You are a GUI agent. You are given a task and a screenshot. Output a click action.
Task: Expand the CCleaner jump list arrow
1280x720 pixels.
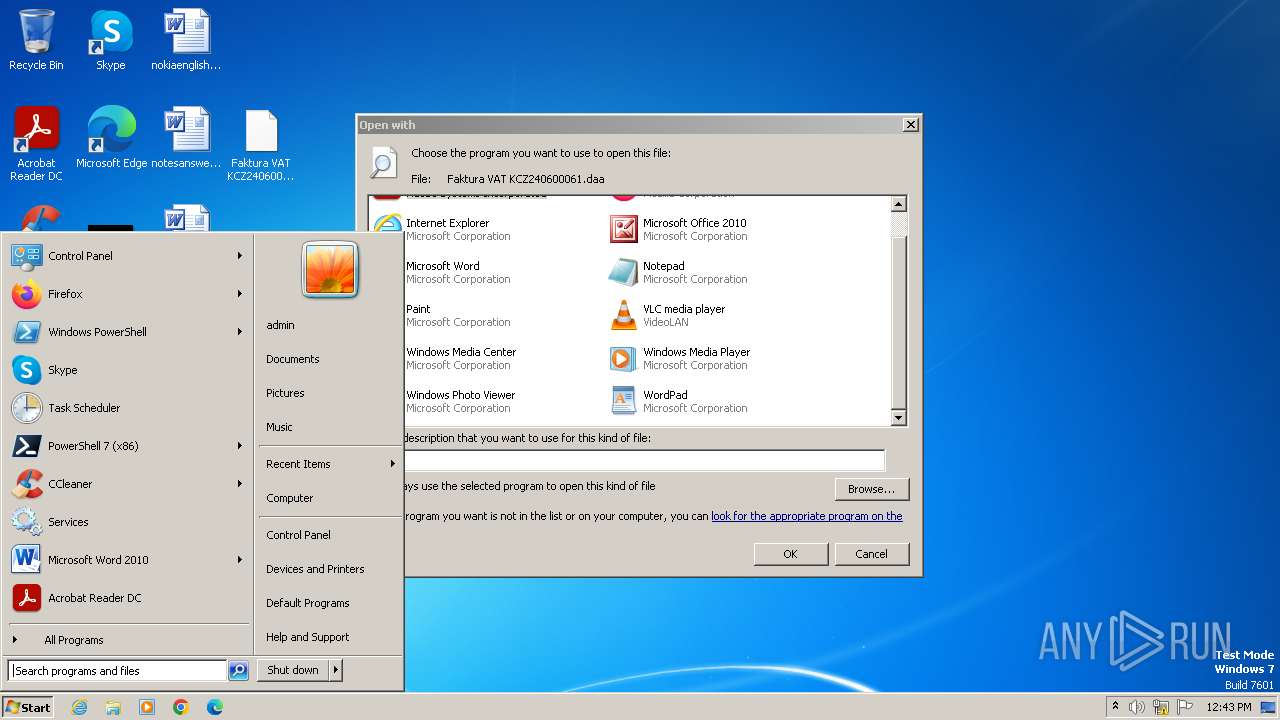click(240, 484)
